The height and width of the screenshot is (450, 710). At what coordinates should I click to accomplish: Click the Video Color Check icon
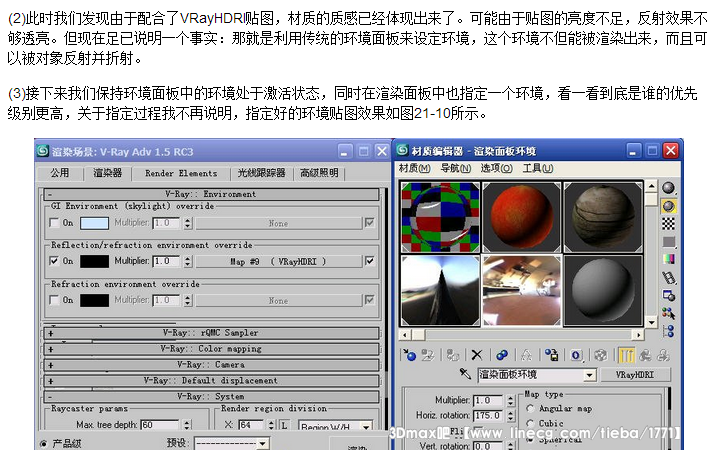pos(668,259)
